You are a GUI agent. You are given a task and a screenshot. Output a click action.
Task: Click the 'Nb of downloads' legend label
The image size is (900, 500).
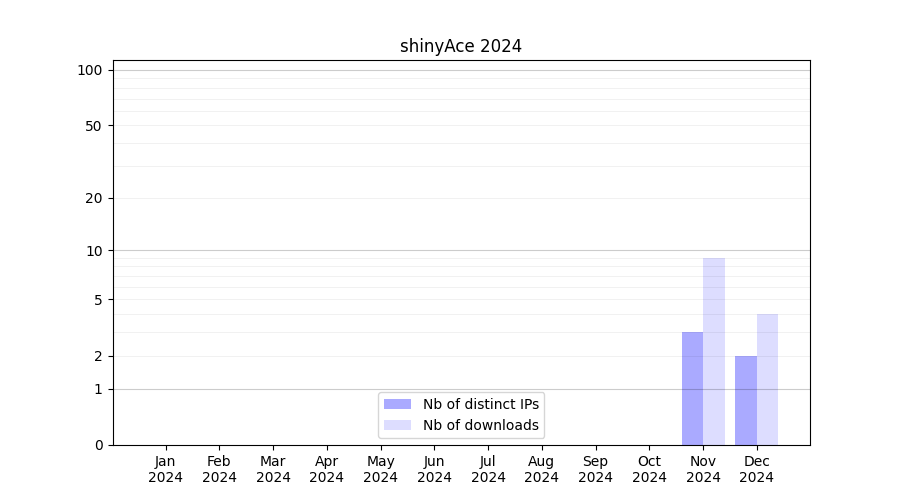point(481,425)
